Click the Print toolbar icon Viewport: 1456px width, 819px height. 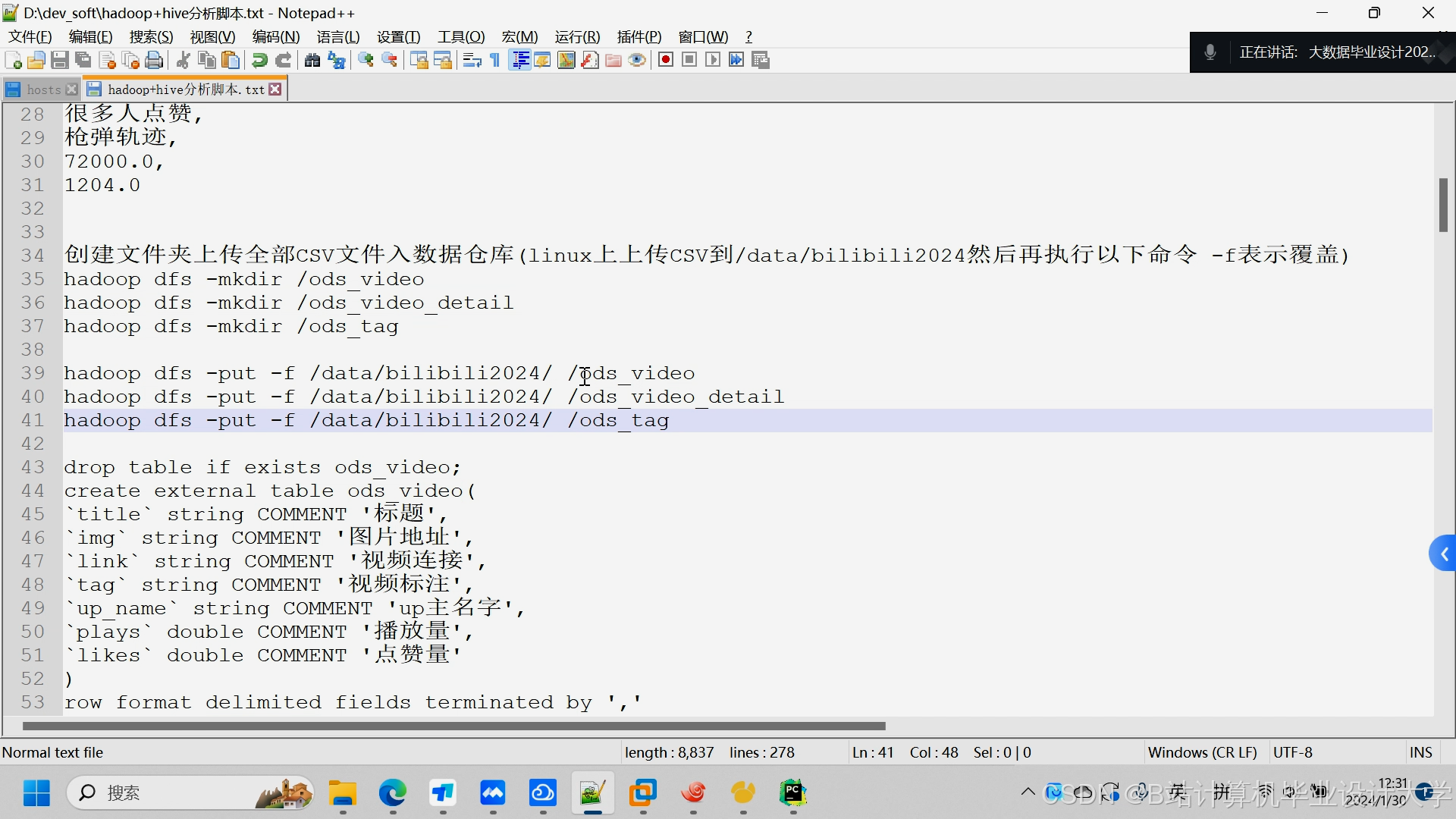(x=154, y=61)
